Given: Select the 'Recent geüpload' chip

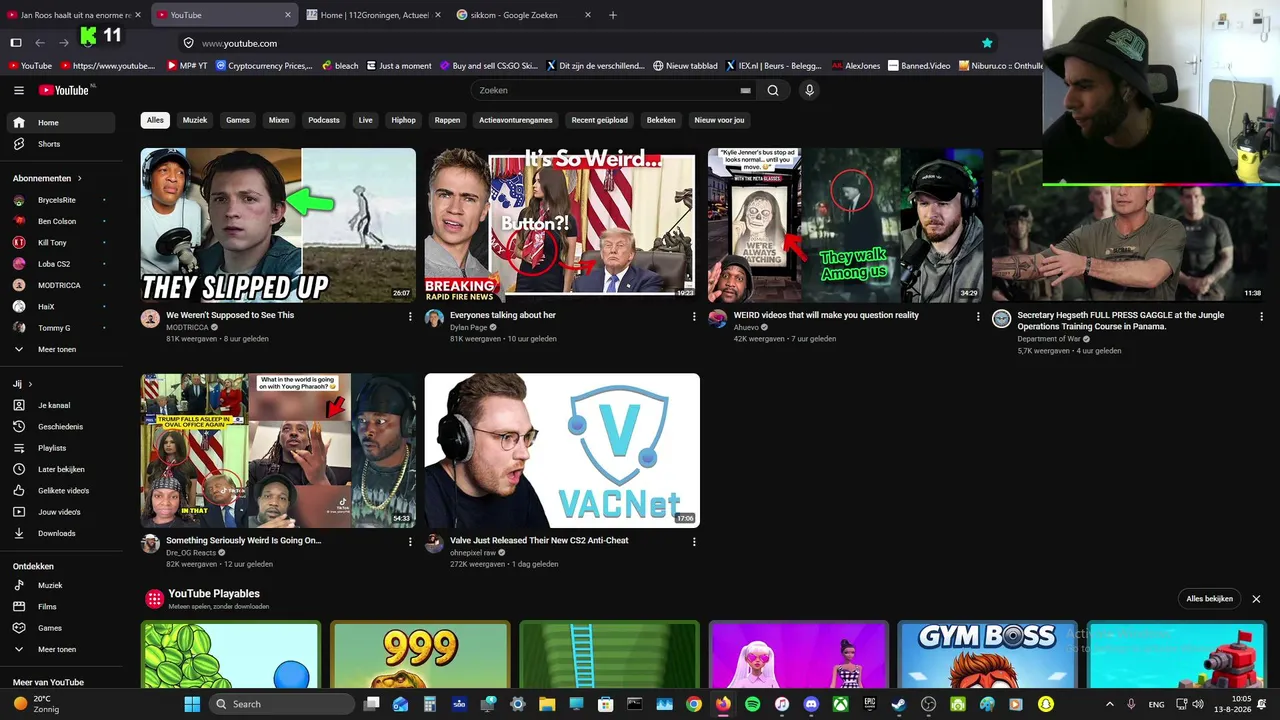Looking at the screenshot, I should 600,120.
